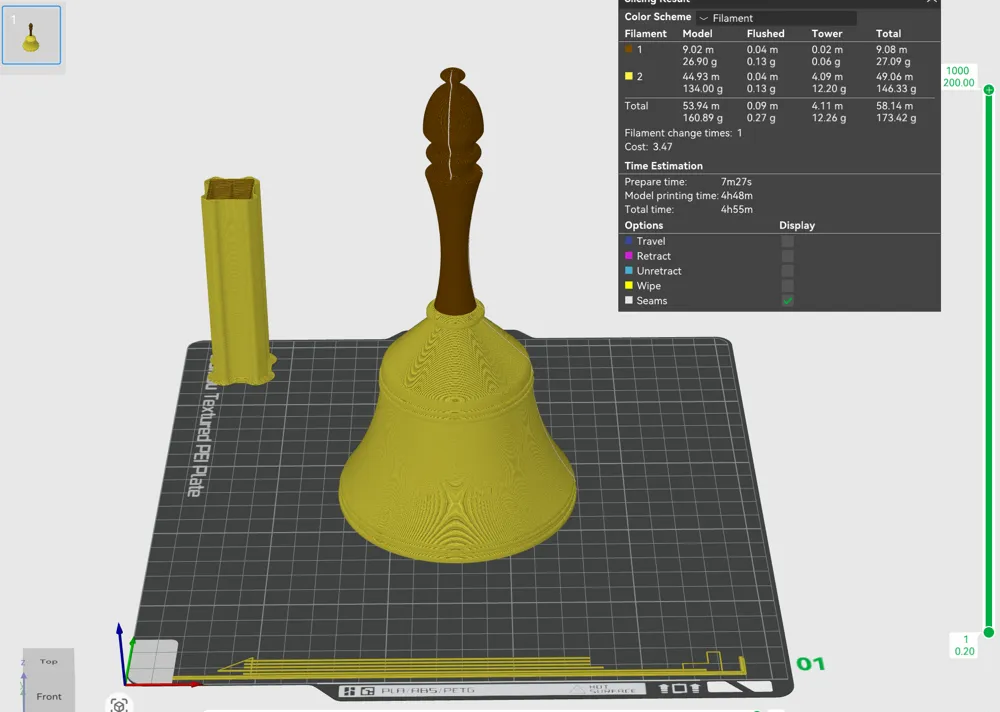Click filament 1 model length 9.02 m
Viewport: 1000px width, 712px height.
[x=698, y=49]
